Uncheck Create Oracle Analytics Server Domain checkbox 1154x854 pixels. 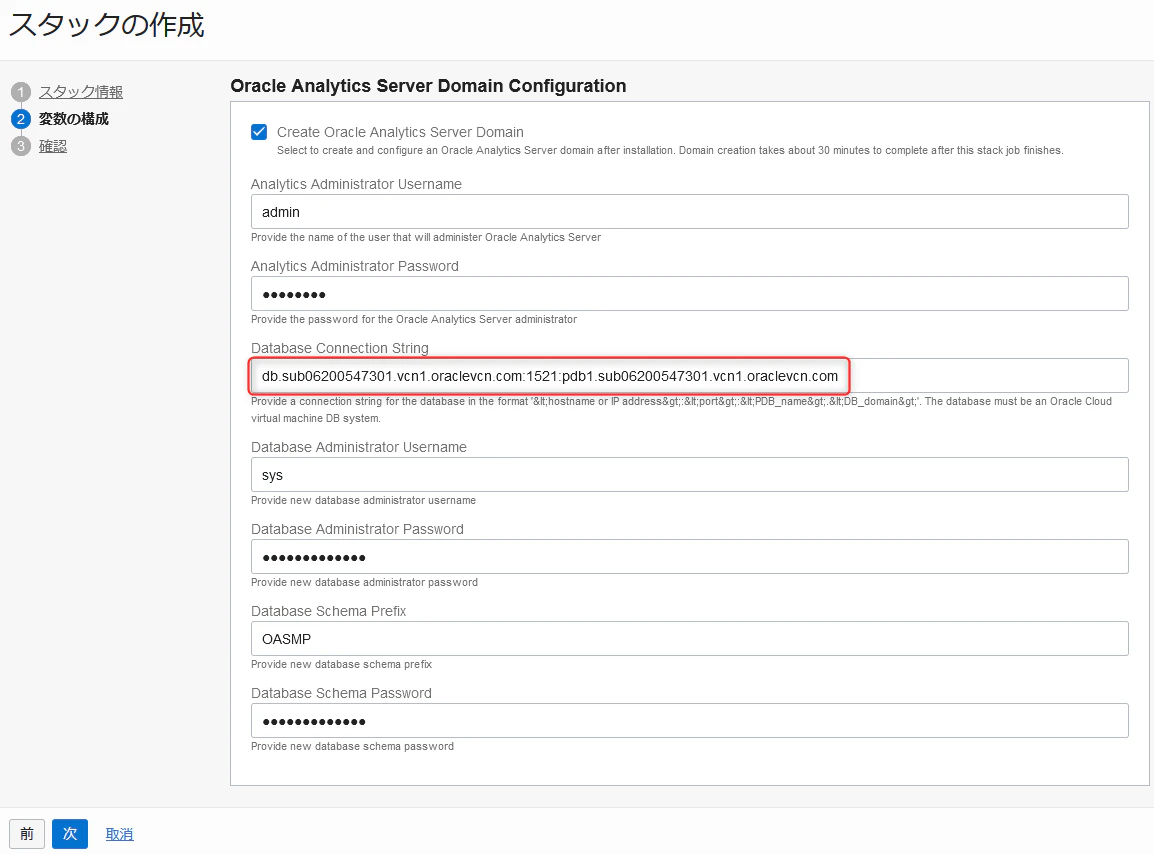pyautogui.click(x=259, y=132)
